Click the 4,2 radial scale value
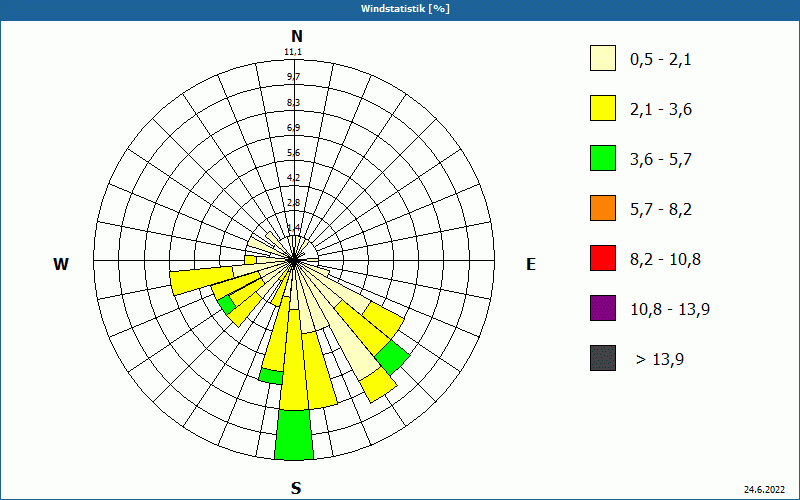 [x=293, y=178]
